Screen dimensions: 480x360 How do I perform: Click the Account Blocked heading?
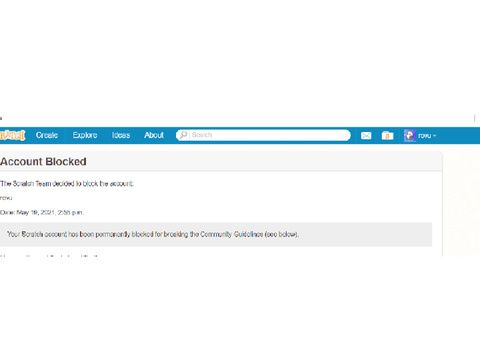[43, 162]
